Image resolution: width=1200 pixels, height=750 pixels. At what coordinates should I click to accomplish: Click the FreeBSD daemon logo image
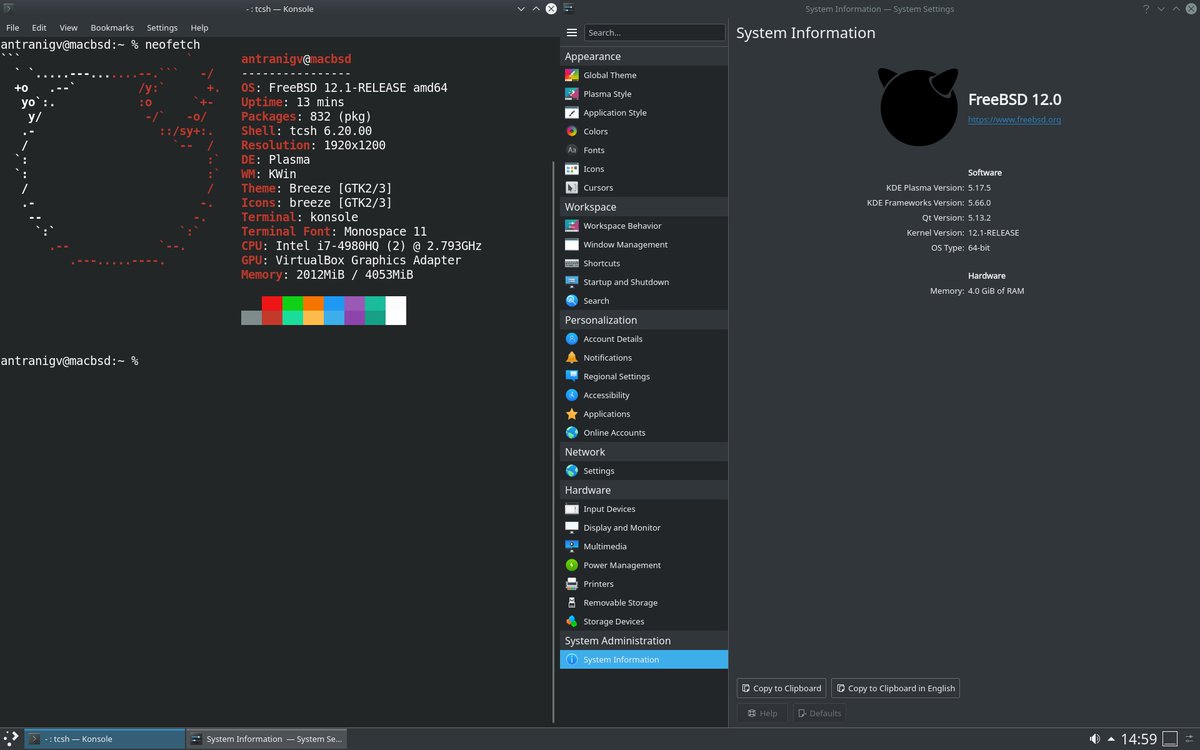pyautogui.click(x=919, y=107)
